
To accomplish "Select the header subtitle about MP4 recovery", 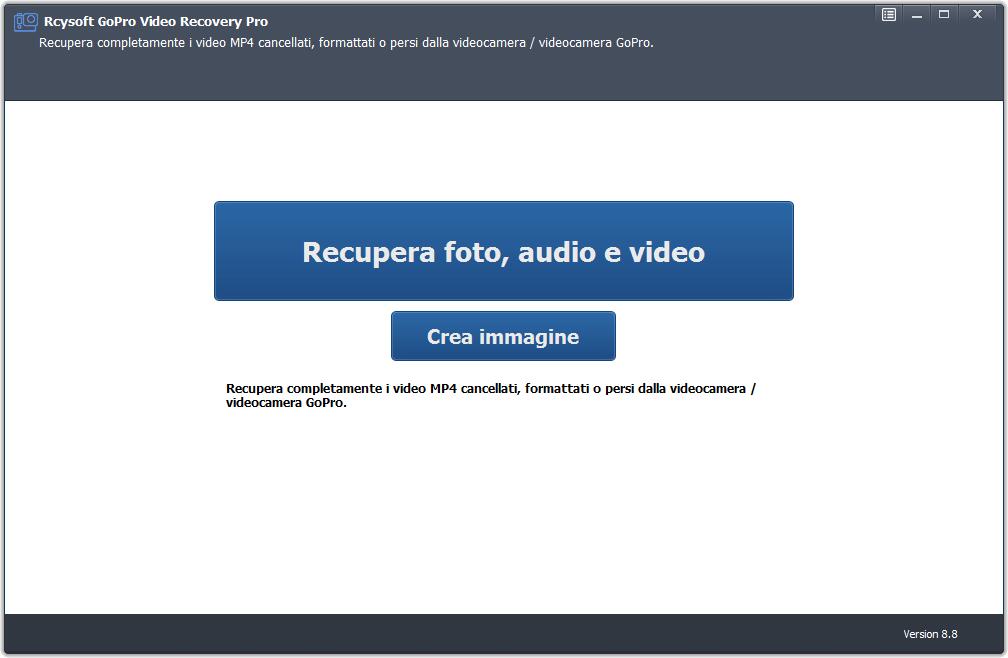I will [x=345, y=43].
